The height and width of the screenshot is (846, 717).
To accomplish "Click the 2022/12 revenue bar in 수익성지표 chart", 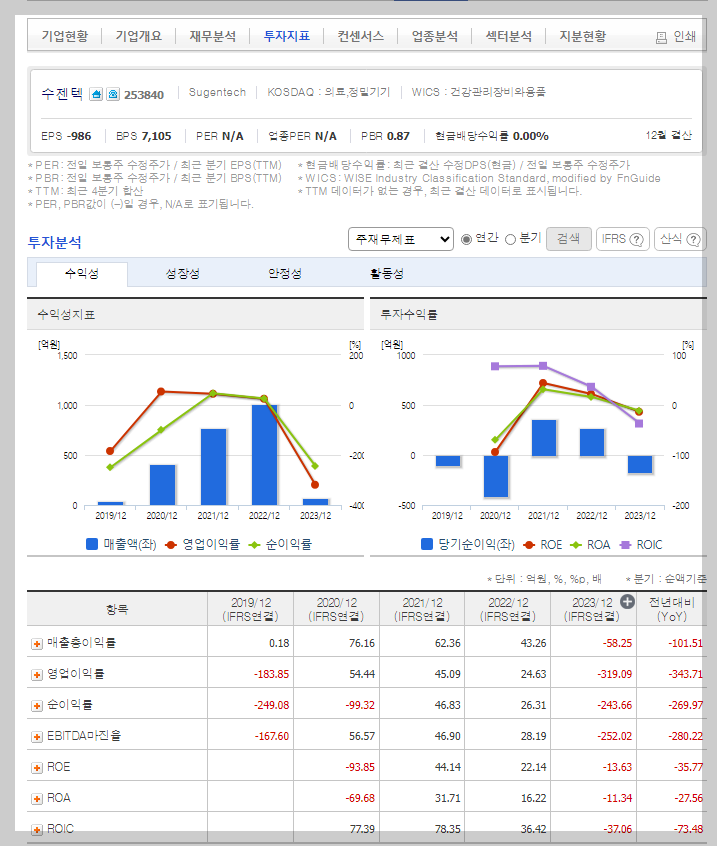I will 264,455.
